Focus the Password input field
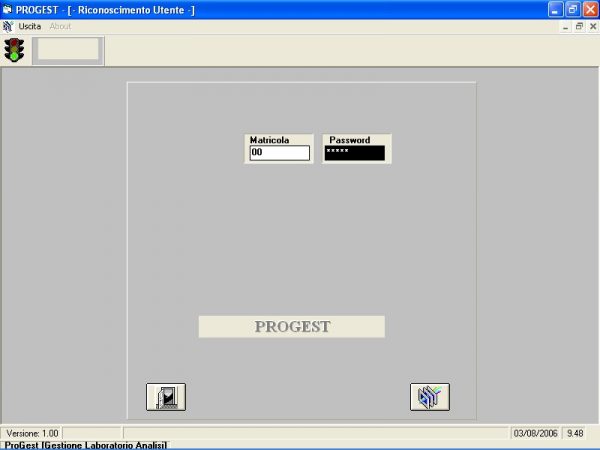Image resolution: width=600 pixels, height=450 pixels. coord(355,153)
